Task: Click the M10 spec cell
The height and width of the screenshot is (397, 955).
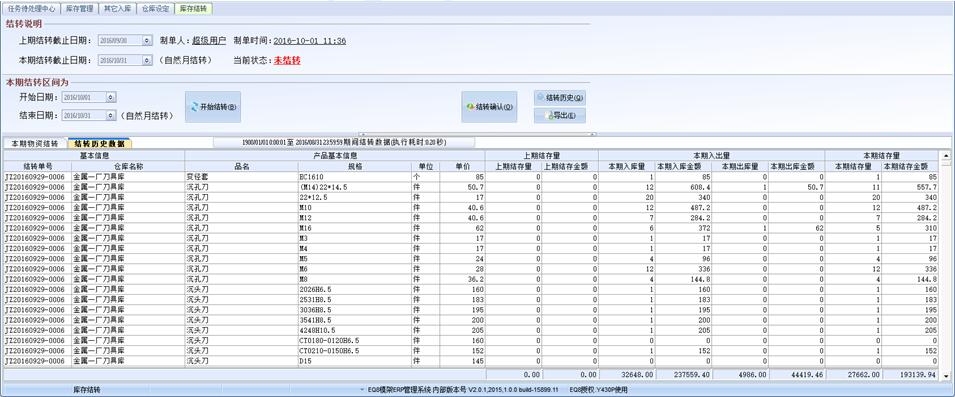Action: 354,207
